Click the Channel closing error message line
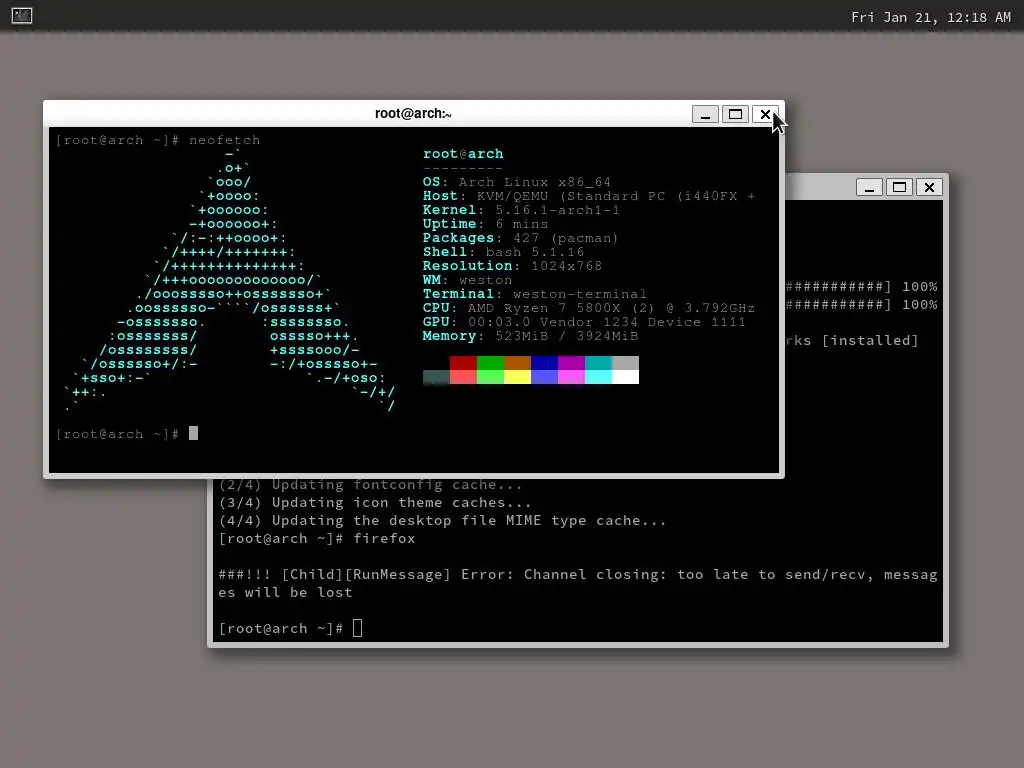Image resolution: width=1024 pixels, height=768 pixels. coord(578,574)
